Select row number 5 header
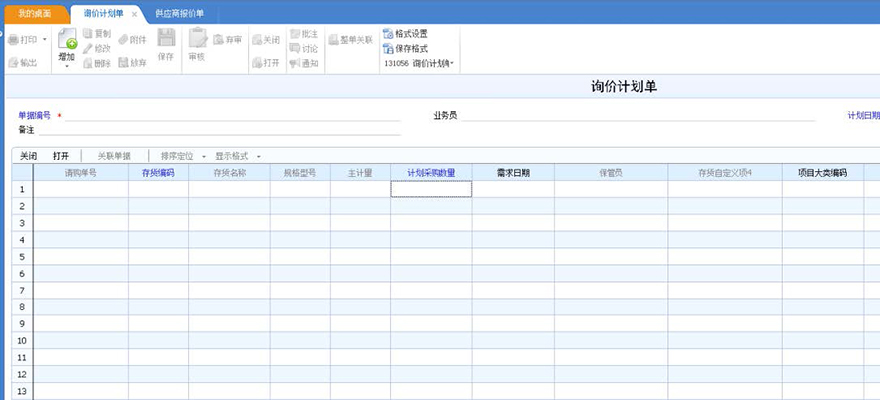This screenshot has height=400, width=880. pyautogui.click(x=22, y=256)
